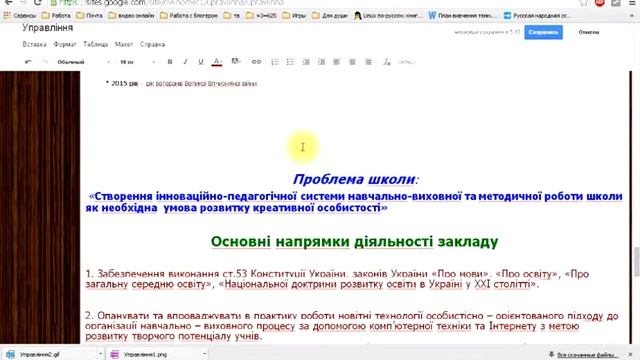Open the text color picker
This screenshot has height=360, width=640.
click(x=217, y=62)
